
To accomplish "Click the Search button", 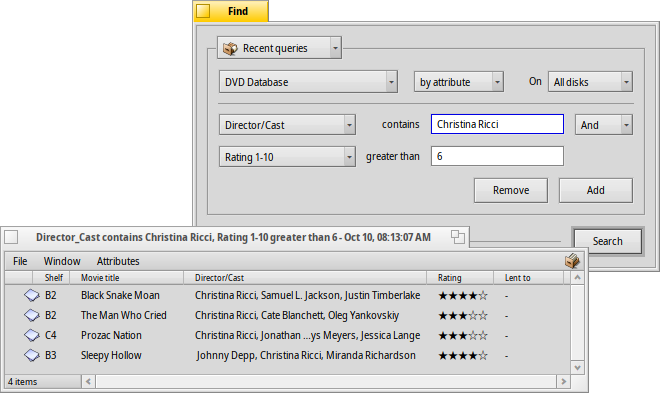I will [607, 241].
